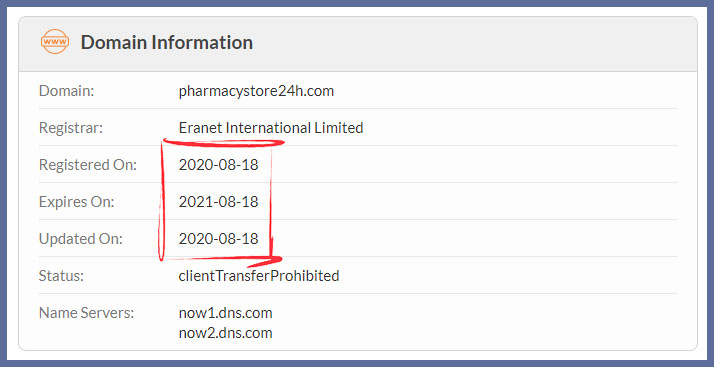Click the now1.dns.com name server
This screenshot has height=367, width=714.
[225, 313]
